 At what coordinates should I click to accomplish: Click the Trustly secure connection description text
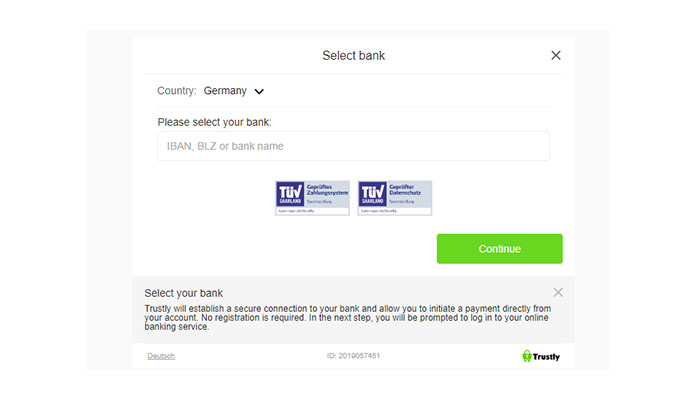tap(348, 317)
